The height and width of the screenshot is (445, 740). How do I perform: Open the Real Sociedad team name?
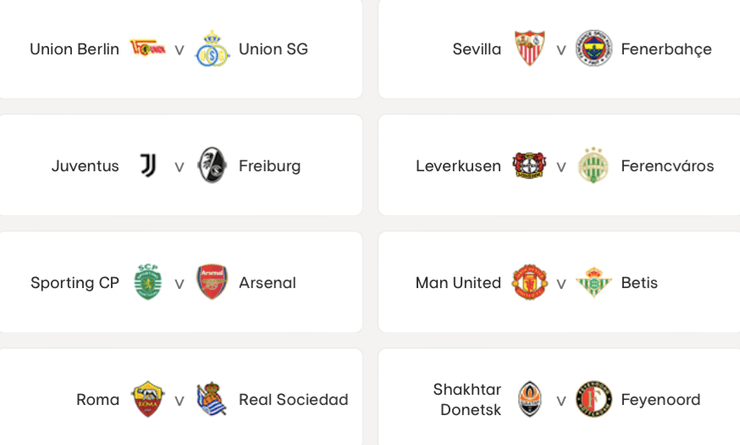[x=293, y=400]
